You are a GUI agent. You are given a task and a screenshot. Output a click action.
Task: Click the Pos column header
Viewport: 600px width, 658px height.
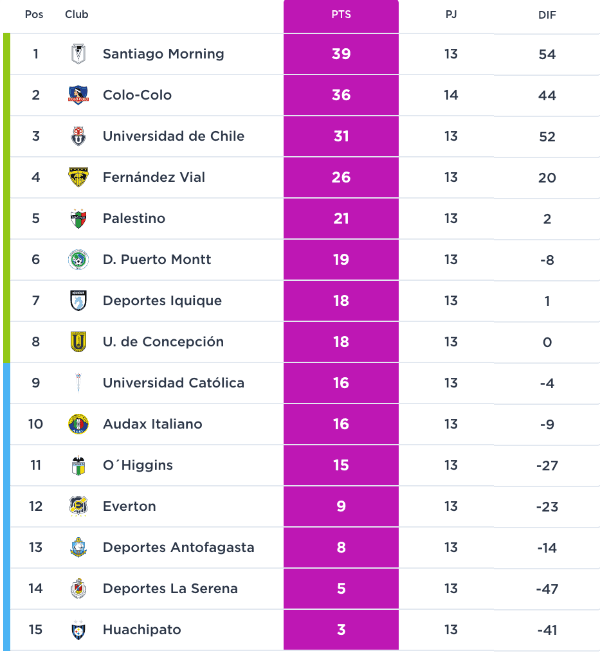35,15
